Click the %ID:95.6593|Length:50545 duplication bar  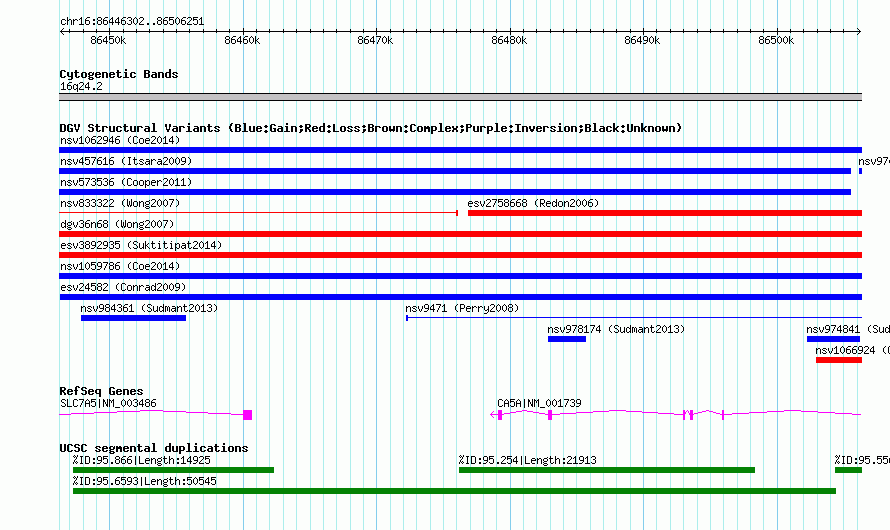[x=454, y=491]
